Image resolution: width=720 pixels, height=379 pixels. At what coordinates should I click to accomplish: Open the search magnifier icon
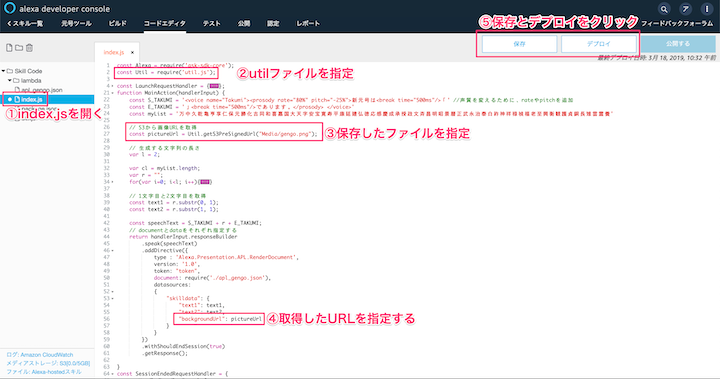[x=664, y=9]
